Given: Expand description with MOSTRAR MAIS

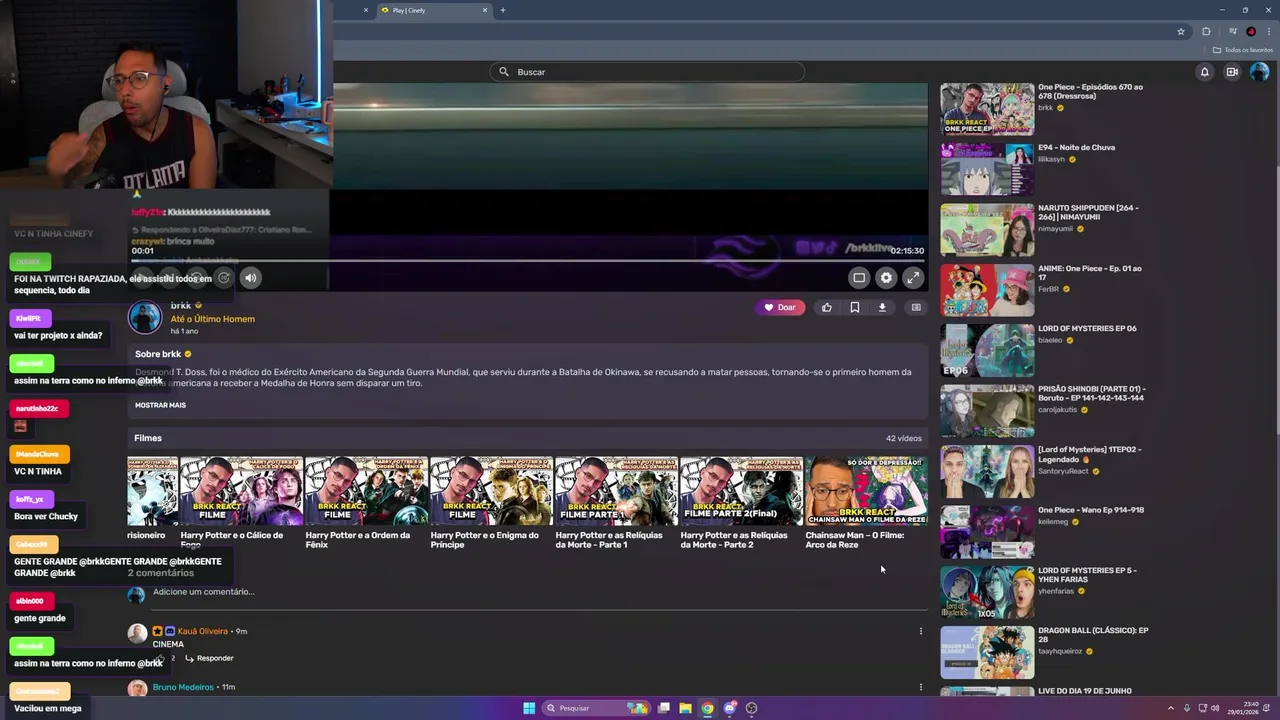Looking at the screenshot, I should coord(160,405).
